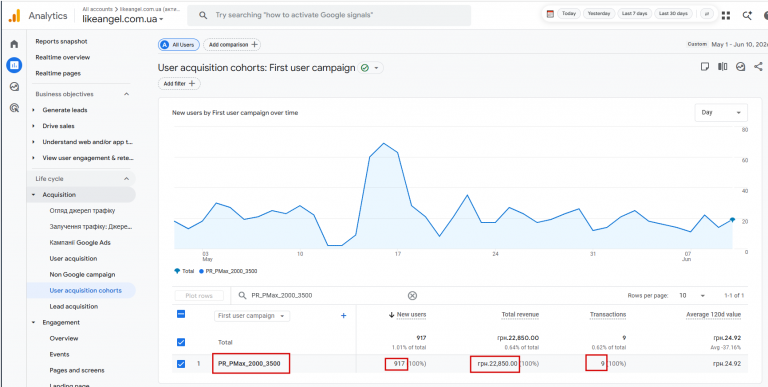Screen dimensions: 768x387
Task: Expand the Drive sales group
Action: [34, 126]
